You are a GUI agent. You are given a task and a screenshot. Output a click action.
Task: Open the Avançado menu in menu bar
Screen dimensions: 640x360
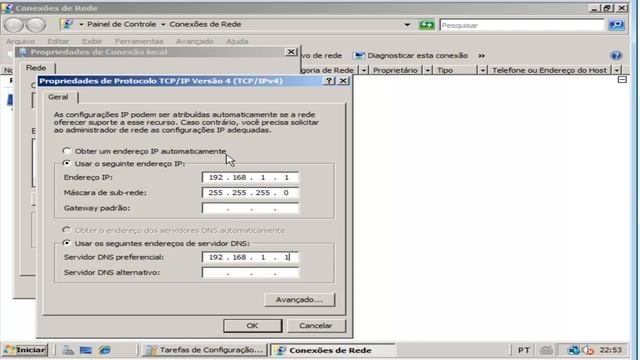click(194, 41)
